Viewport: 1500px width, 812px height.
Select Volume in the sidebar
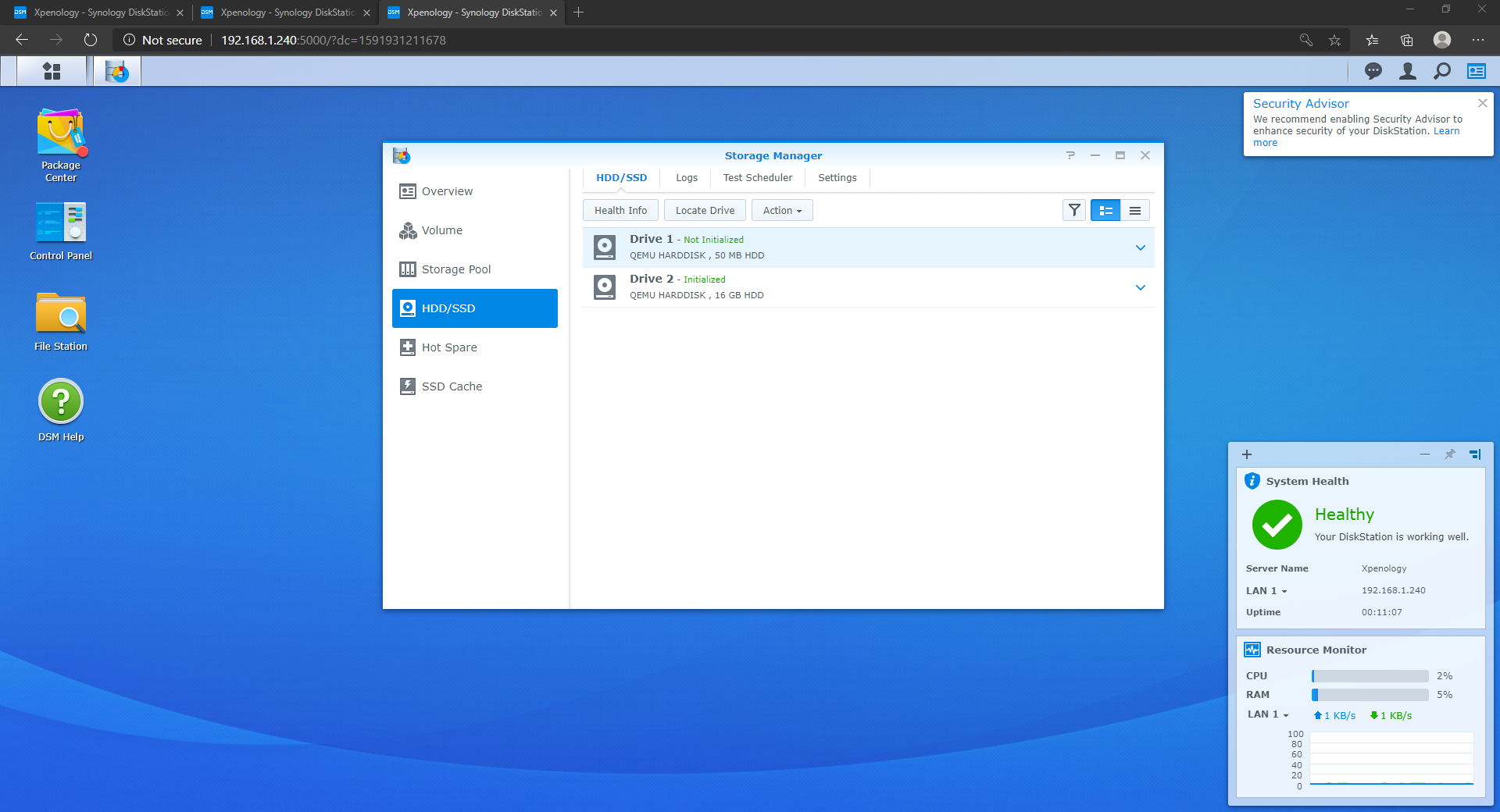pos(475,230)
